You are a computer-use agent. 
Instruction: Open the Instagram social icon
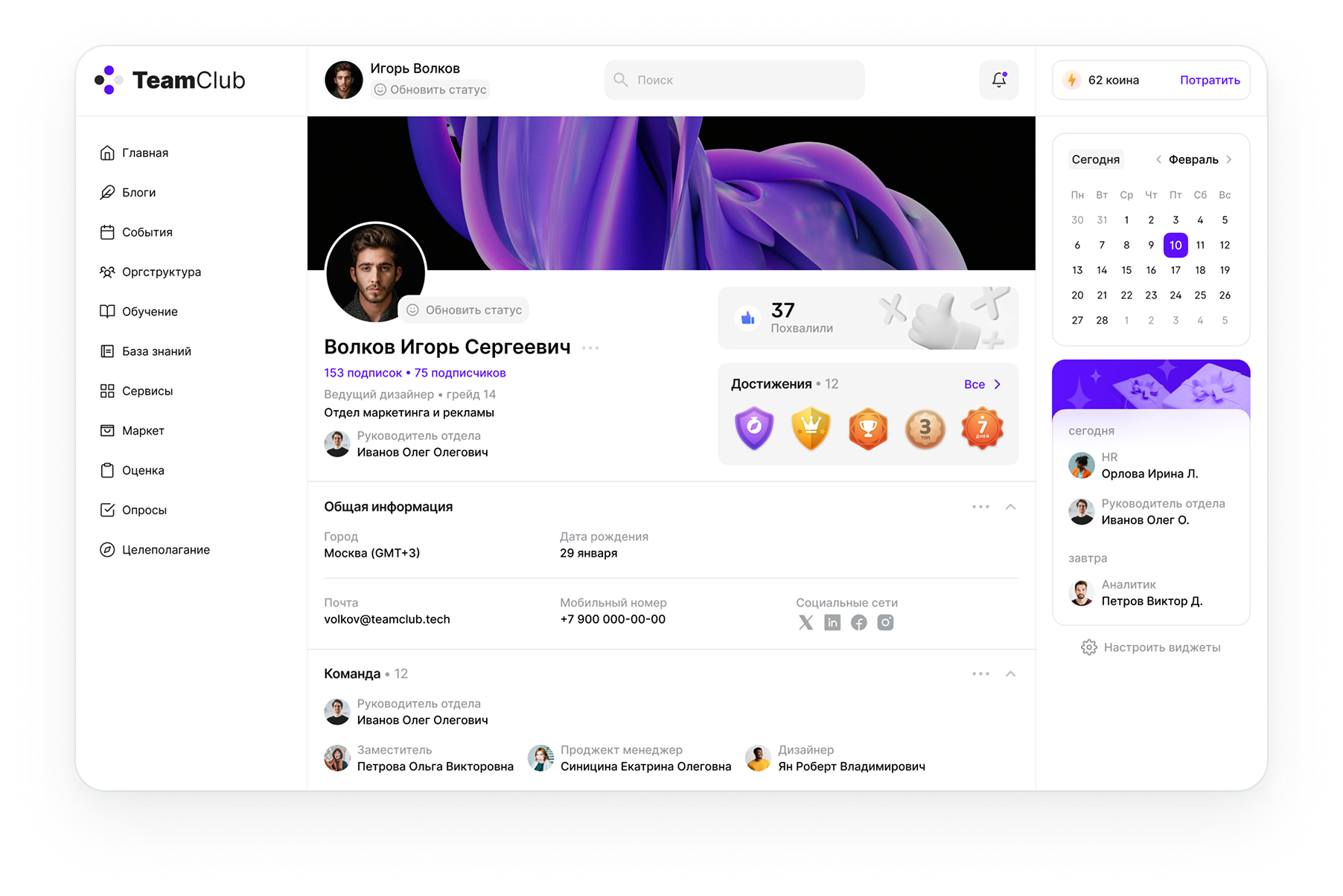tap(885, 623)
